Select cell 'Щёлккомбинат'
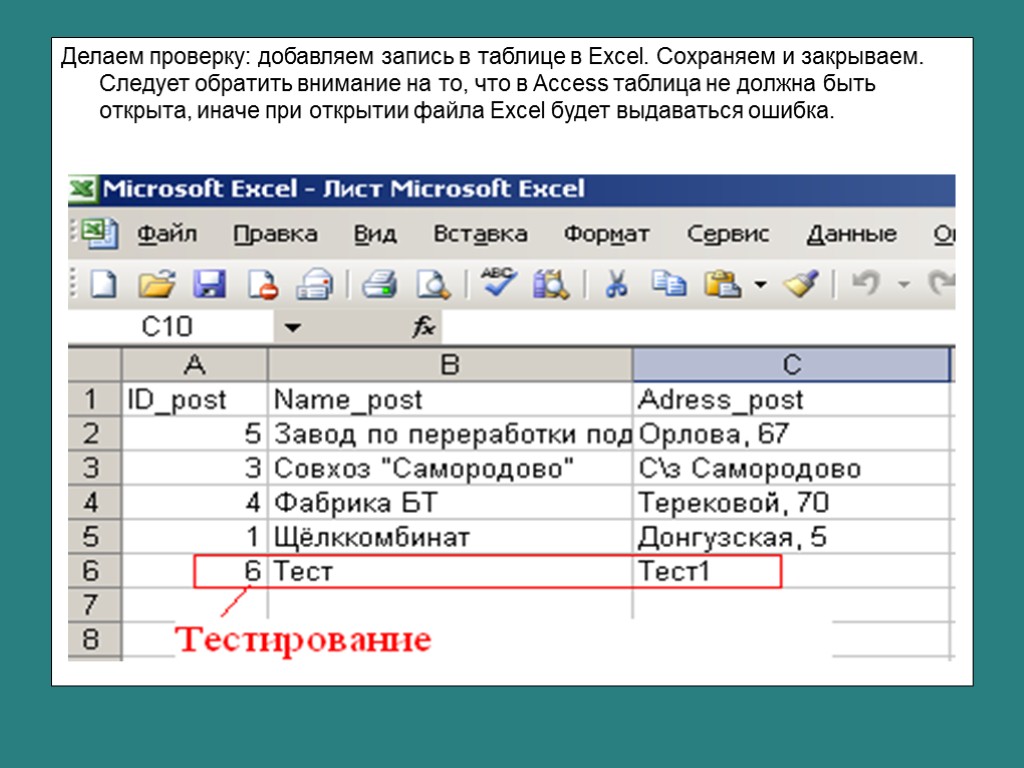This screenshot has width=1024, height=768. click(450, 536)
